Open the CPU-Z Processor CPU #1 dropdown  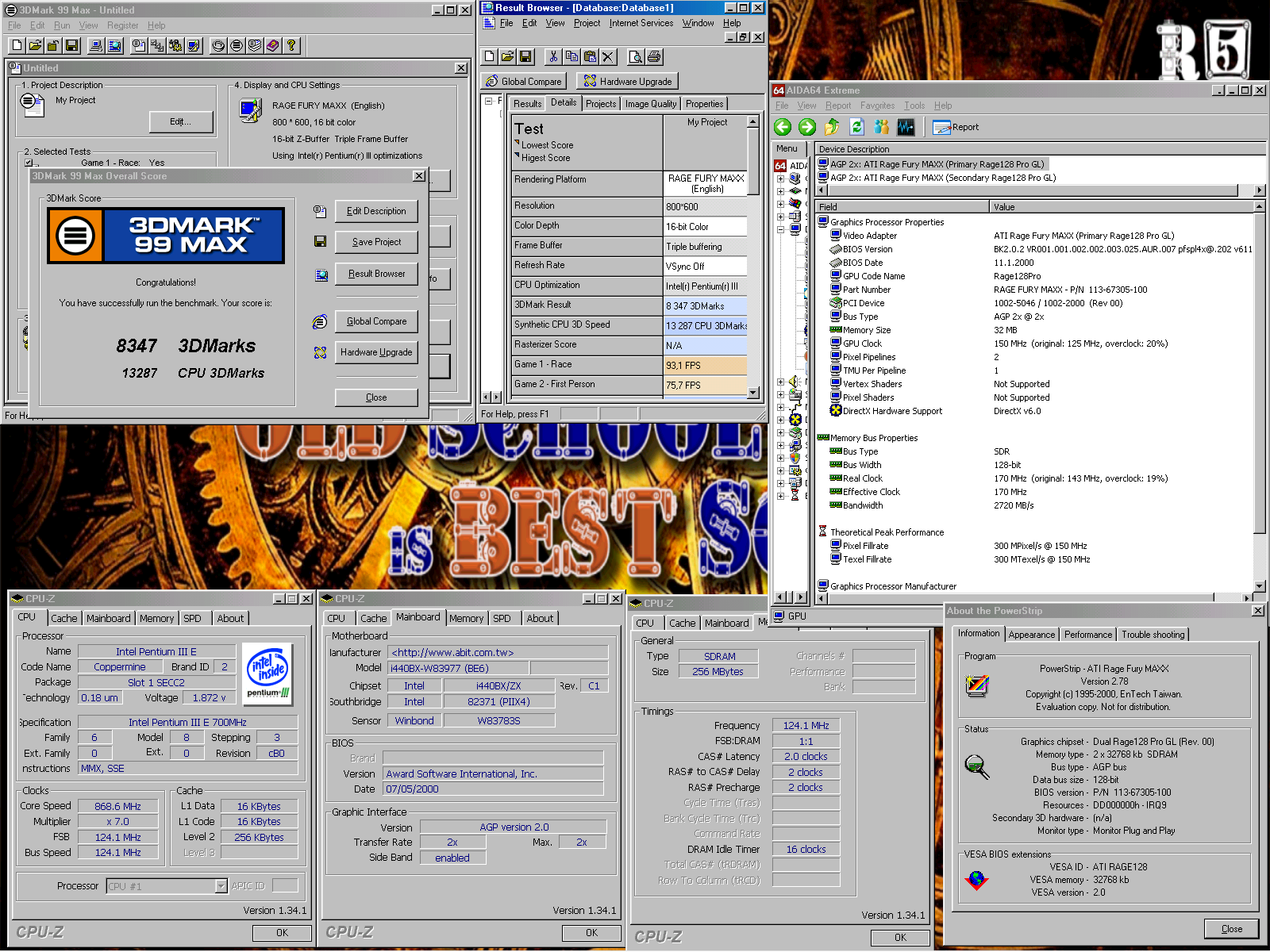pyautogui.click(x=221, y=886)
